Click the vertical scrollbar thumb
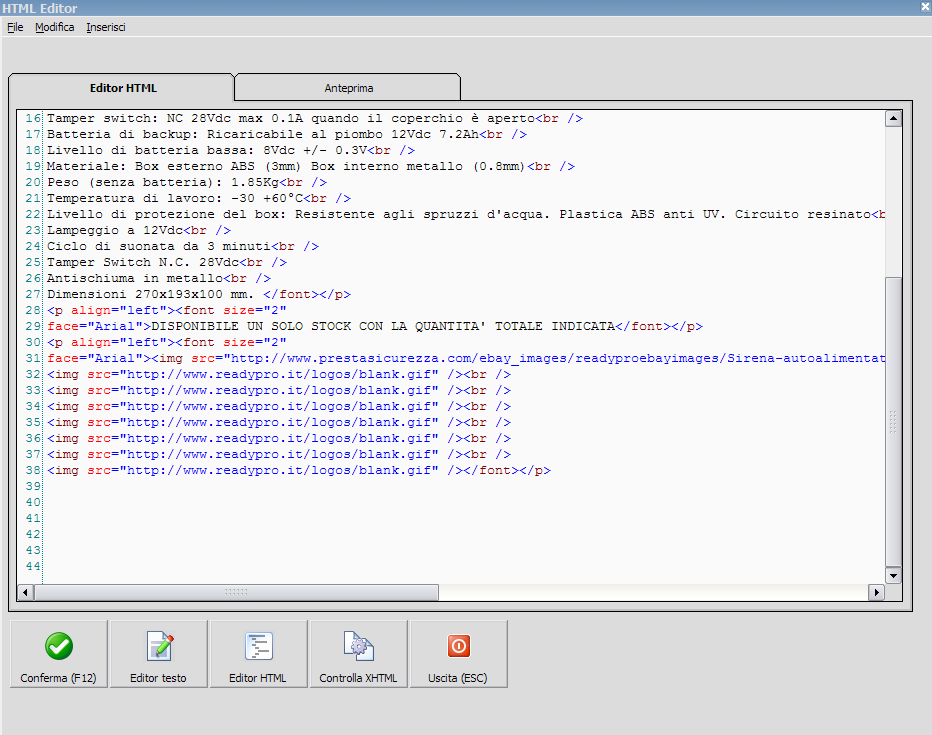The width and height of the screenshot is (932, 735). pos(893,420)
